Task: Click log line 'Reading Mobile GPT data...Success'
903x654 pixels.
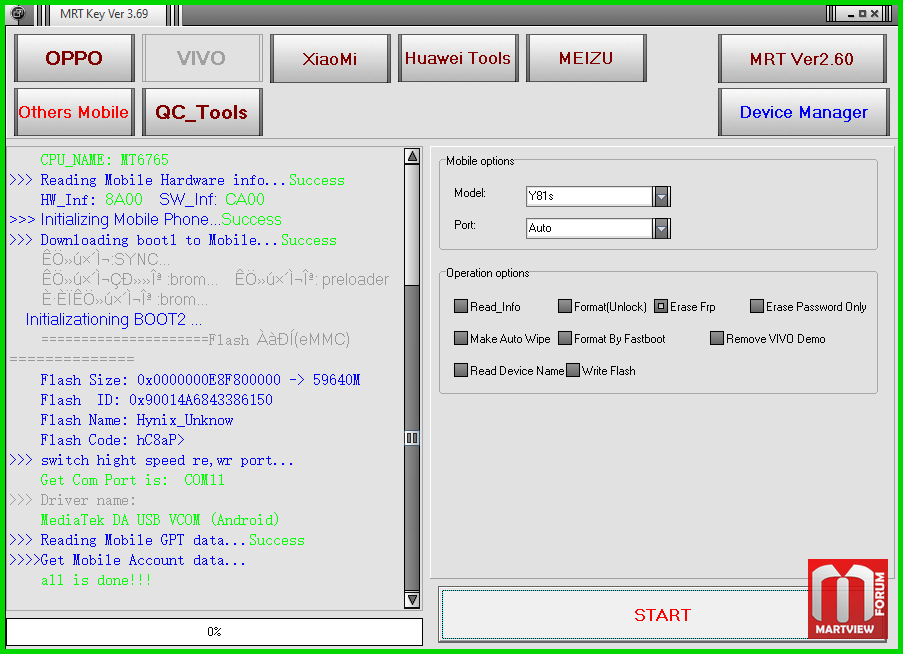Action: click(x=157, y=540)
